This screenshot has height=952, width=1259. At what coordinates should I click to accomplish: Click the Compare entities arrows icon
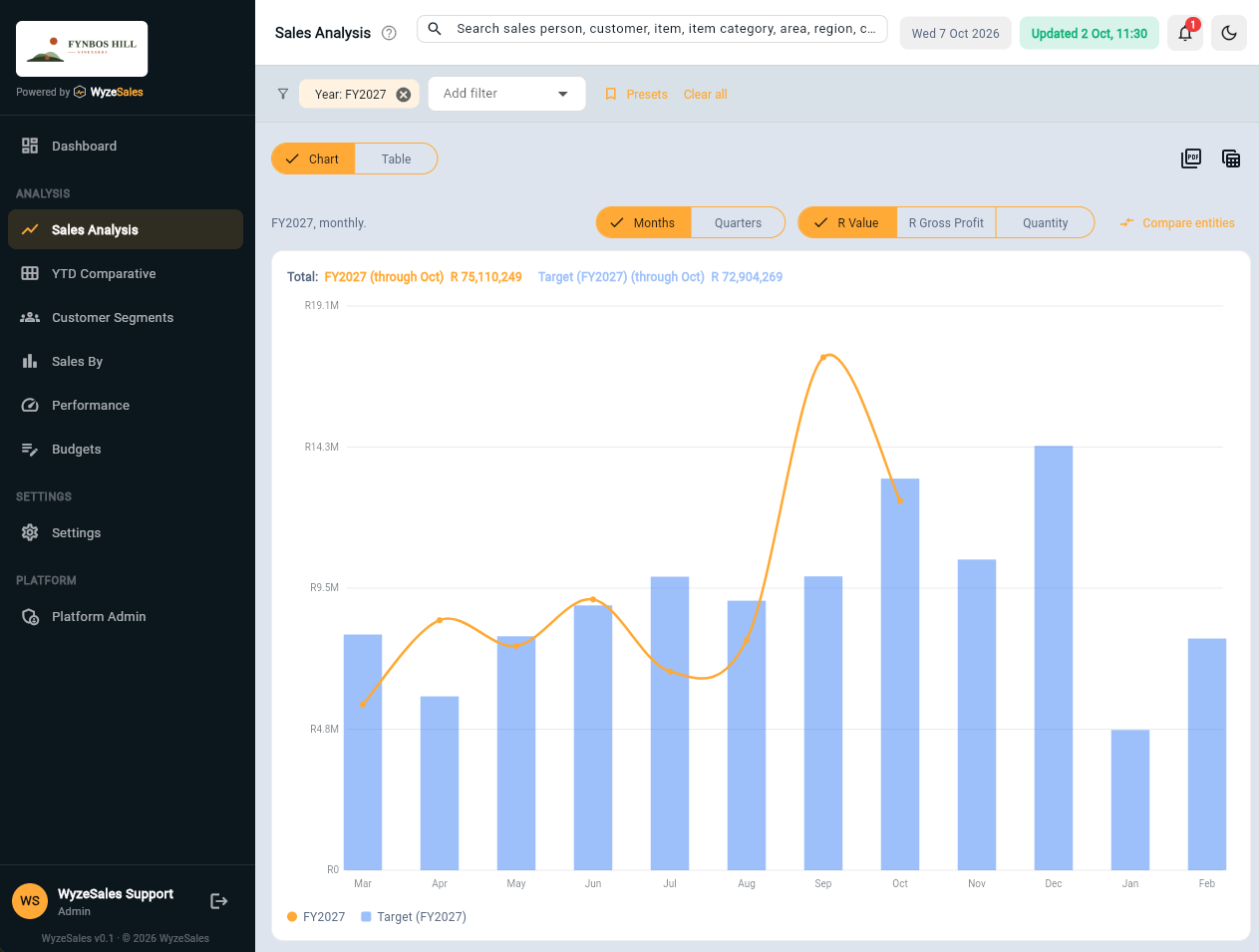(x=1126, y=222)
